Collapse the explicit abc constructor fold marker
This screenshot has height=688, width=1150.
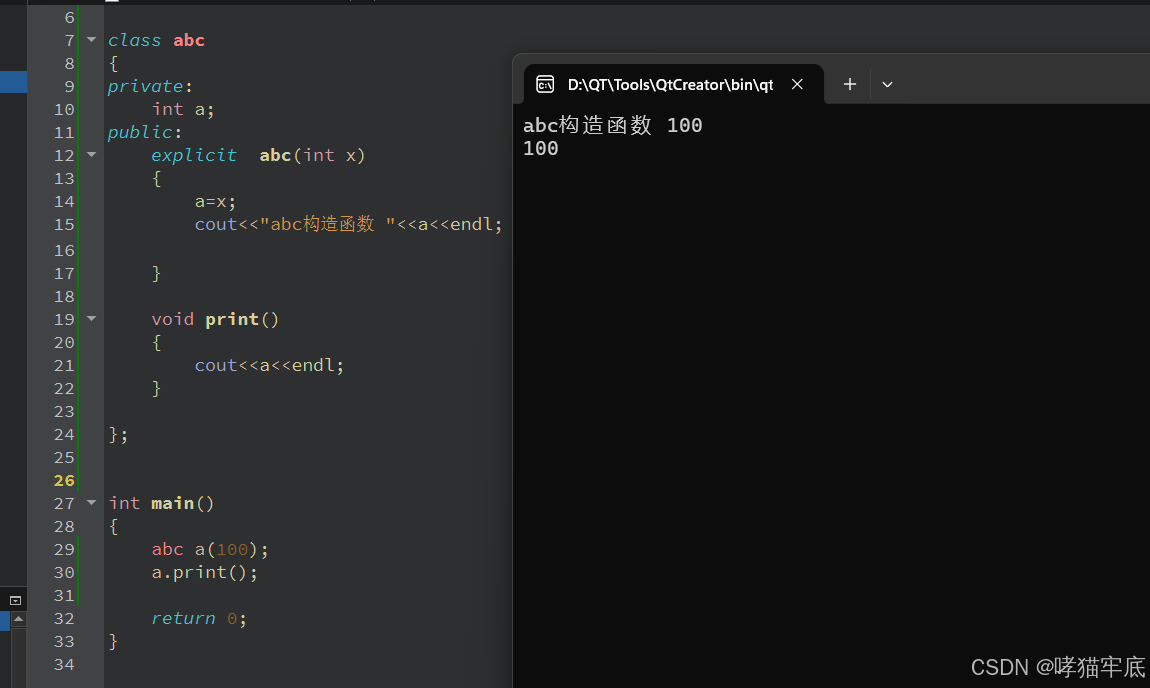(89, 154)
